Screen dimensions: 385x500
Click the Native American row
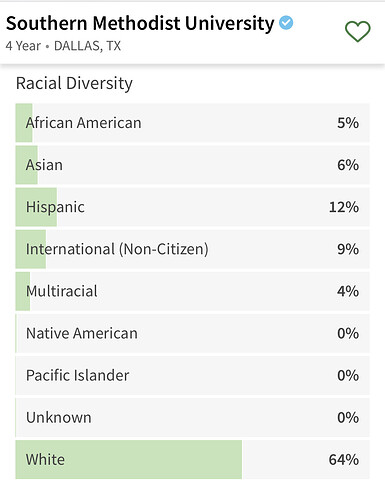[192, 333]
